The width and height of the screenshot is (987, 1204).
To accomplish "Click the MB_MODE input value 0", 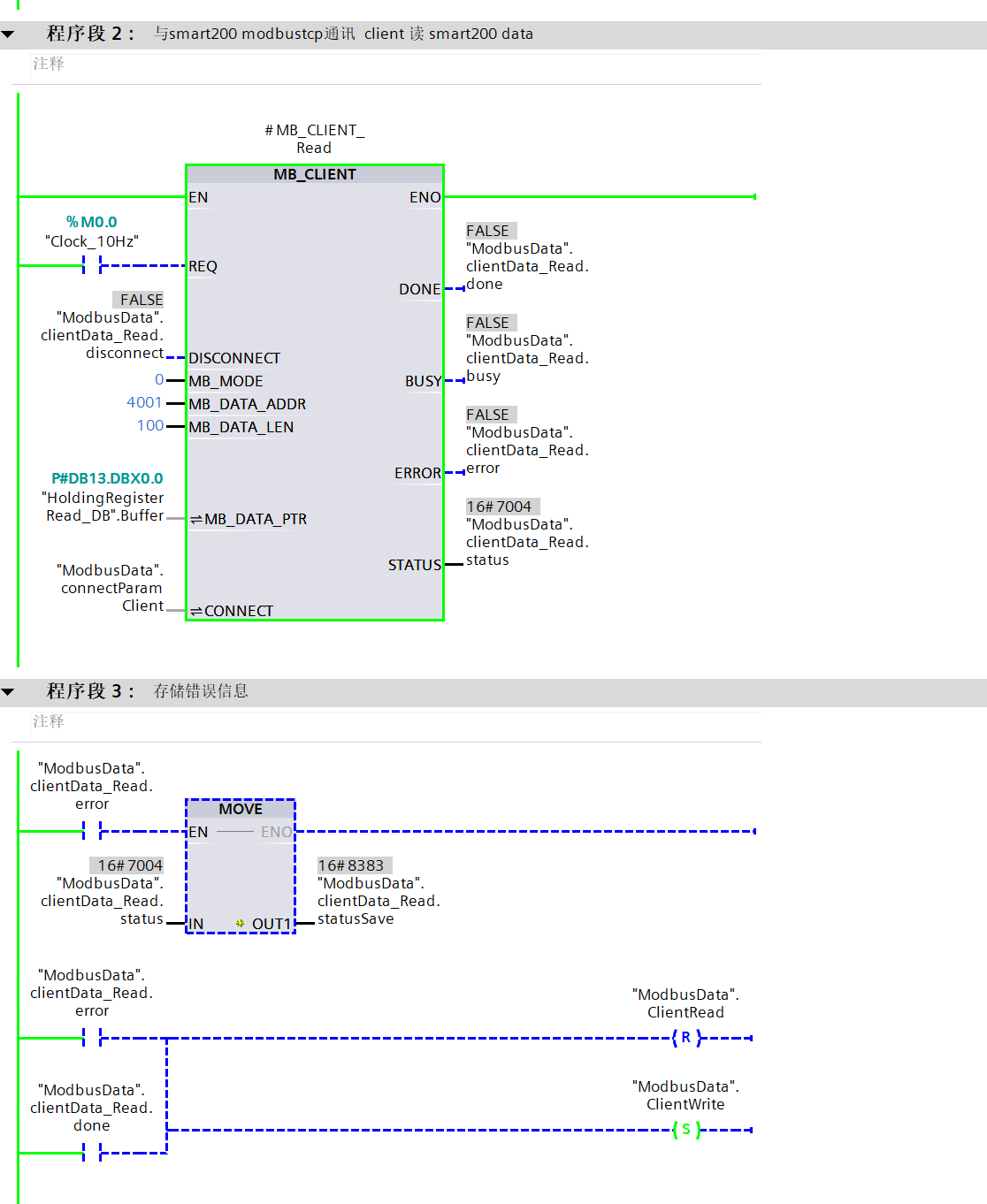I will tap(159, 379).
